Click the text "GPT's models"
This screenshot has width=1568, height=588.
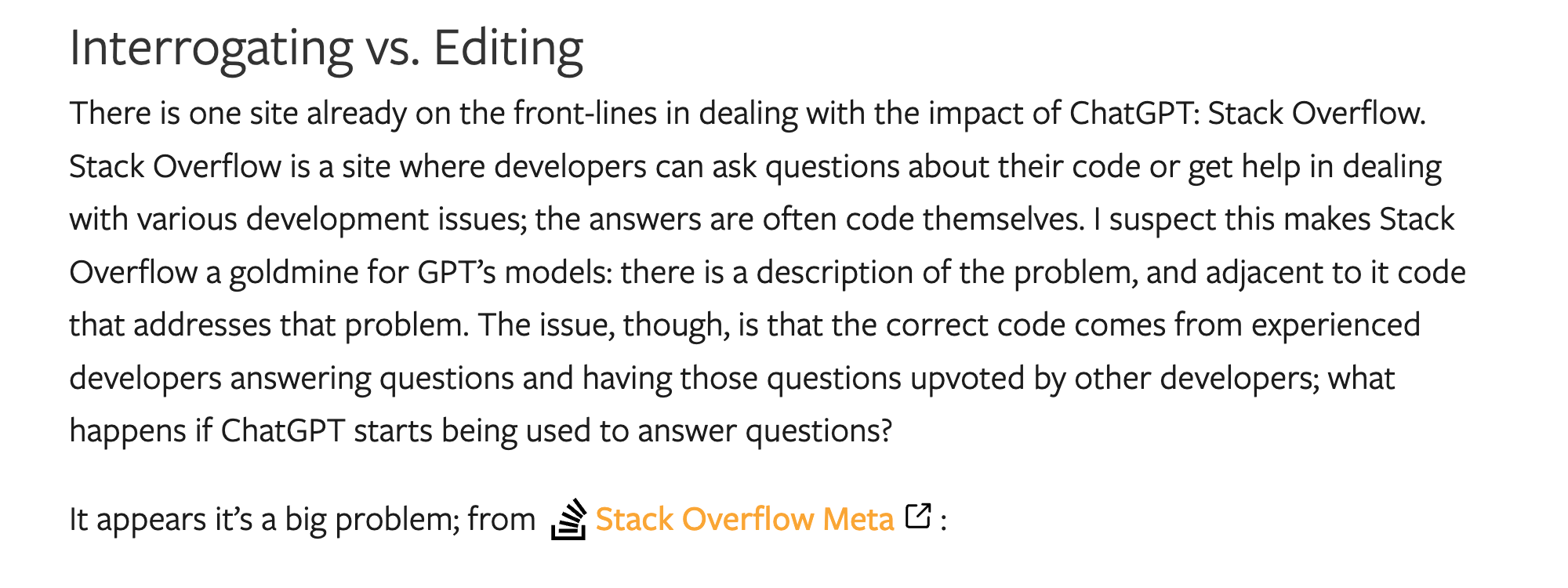pos(514,273)
